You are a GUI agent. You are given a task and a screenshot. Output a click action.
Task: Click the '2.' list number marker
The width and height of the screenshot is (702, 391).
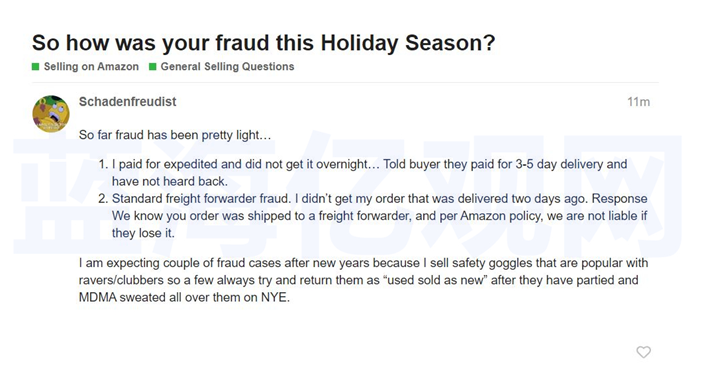pyautogui.click(x=103, y=199)
